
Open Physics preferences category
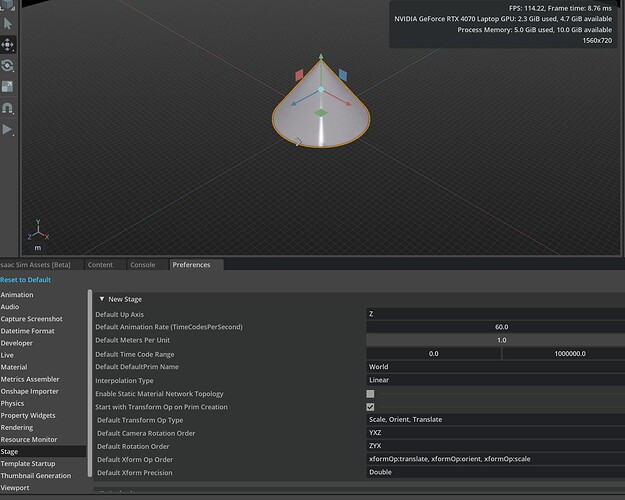click(x=12, y=403)
